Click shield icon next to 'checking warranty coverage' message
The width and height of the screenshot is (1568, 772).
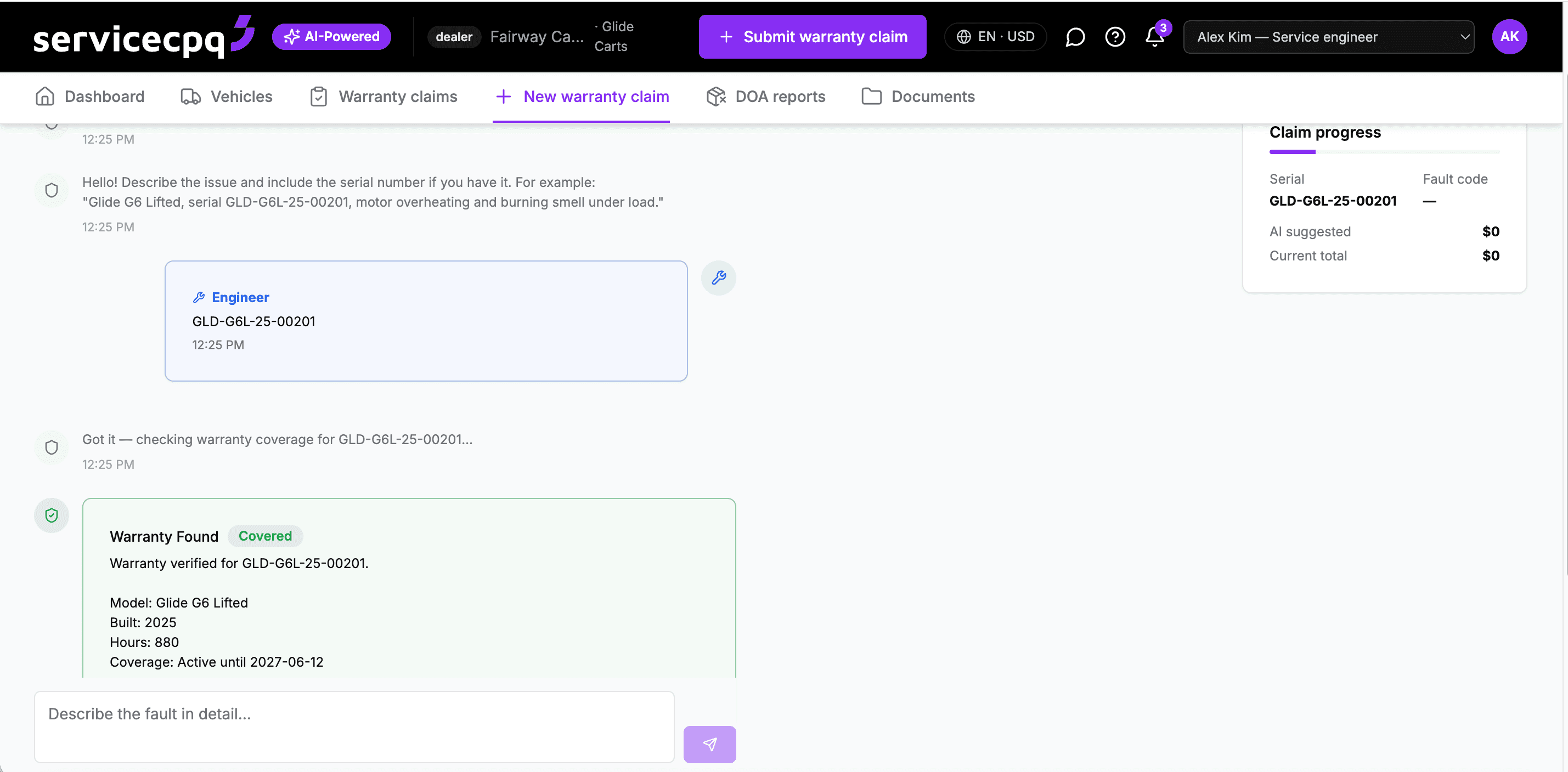tap(52, 447)
